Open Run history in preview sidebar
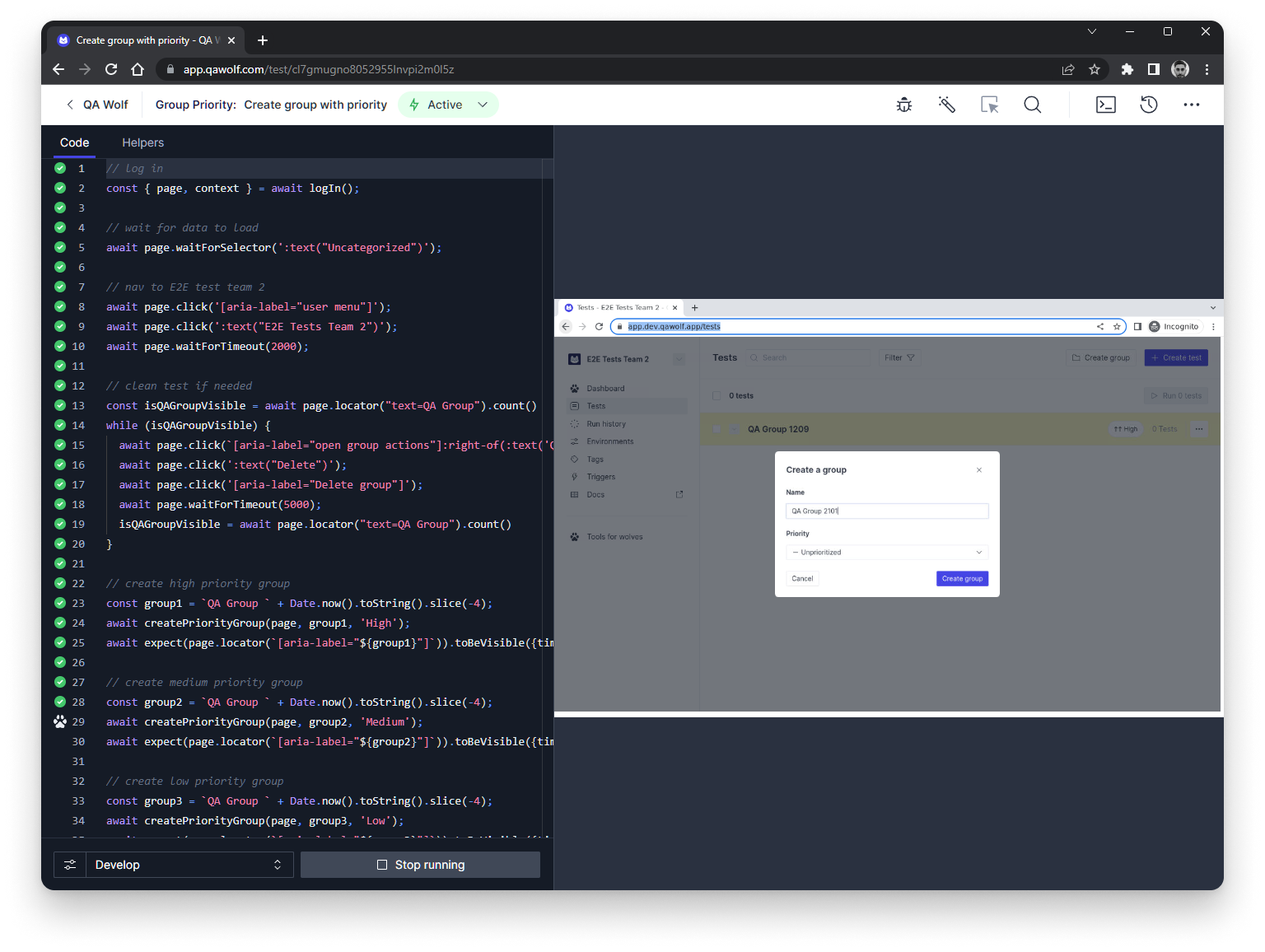 [x=606, y=424]
